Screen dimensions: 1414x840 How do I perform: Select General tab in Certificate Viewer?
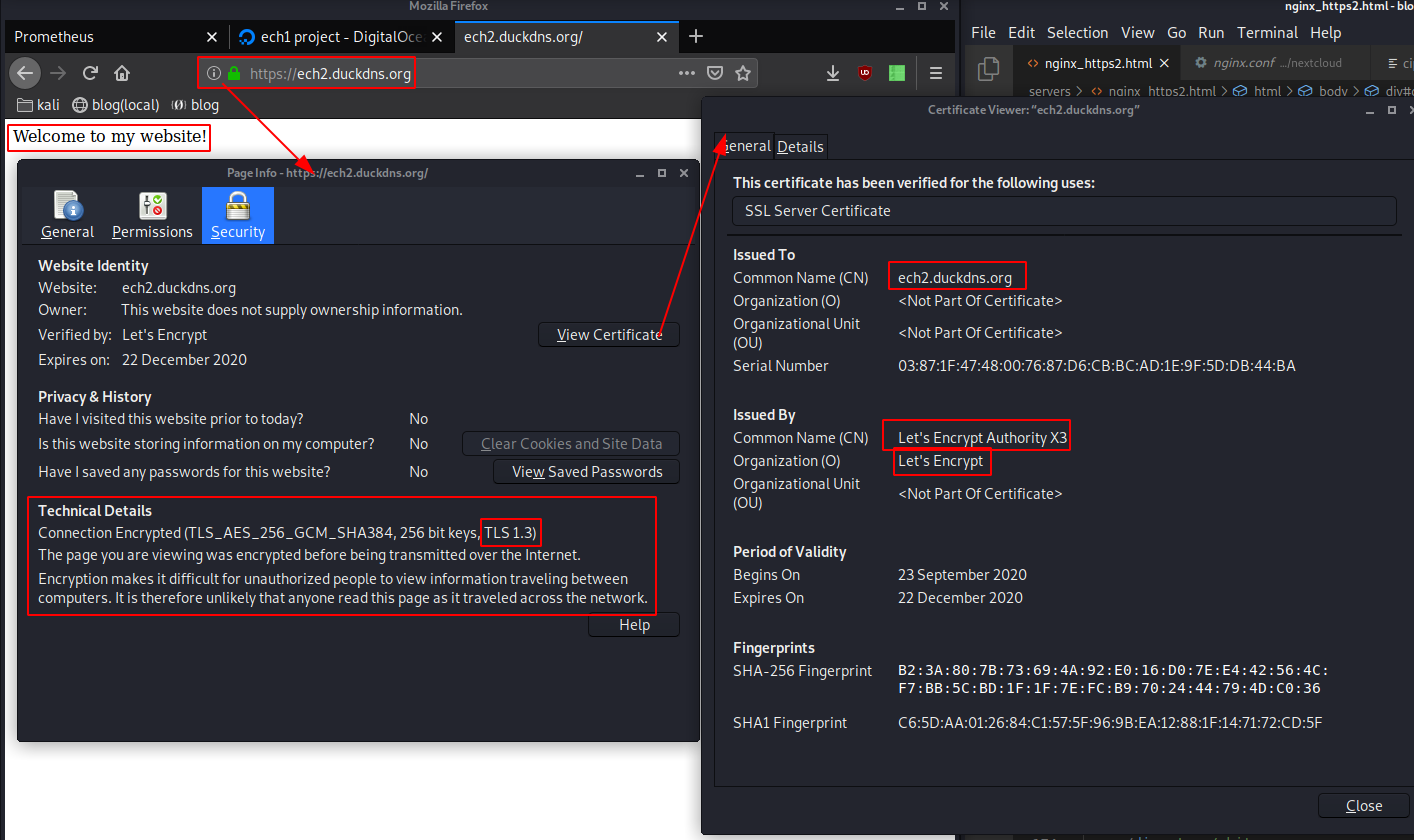click(745, 146)
